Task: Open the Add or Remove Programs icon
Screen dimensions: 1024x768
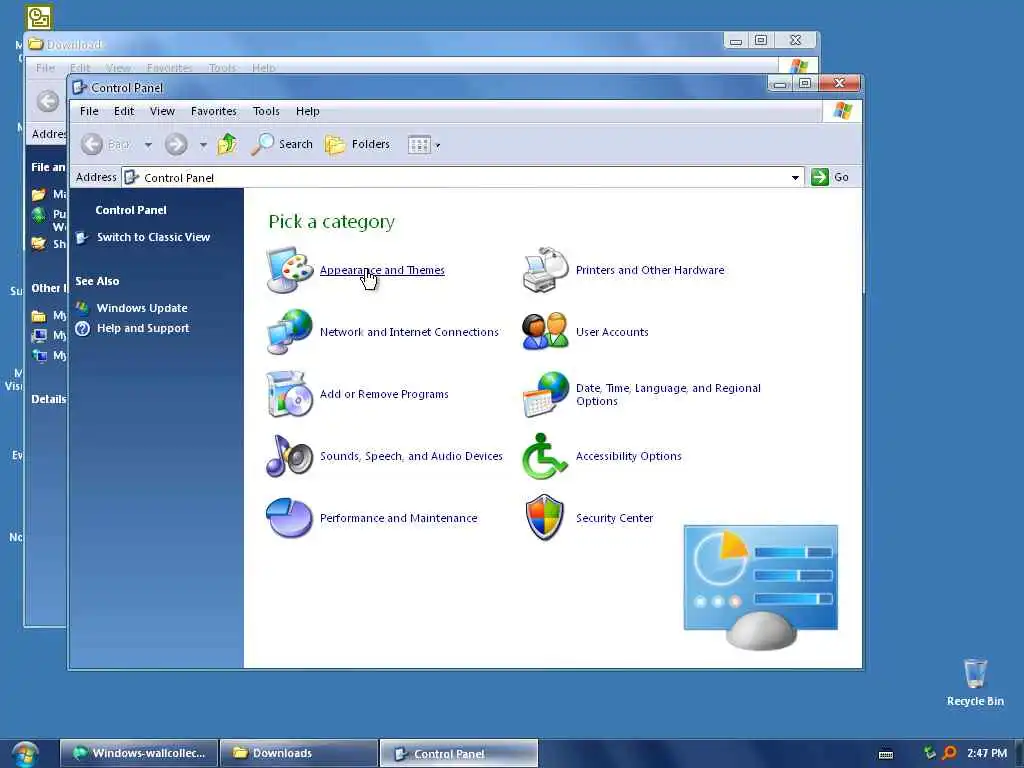Action: click(x=289, y=394)
